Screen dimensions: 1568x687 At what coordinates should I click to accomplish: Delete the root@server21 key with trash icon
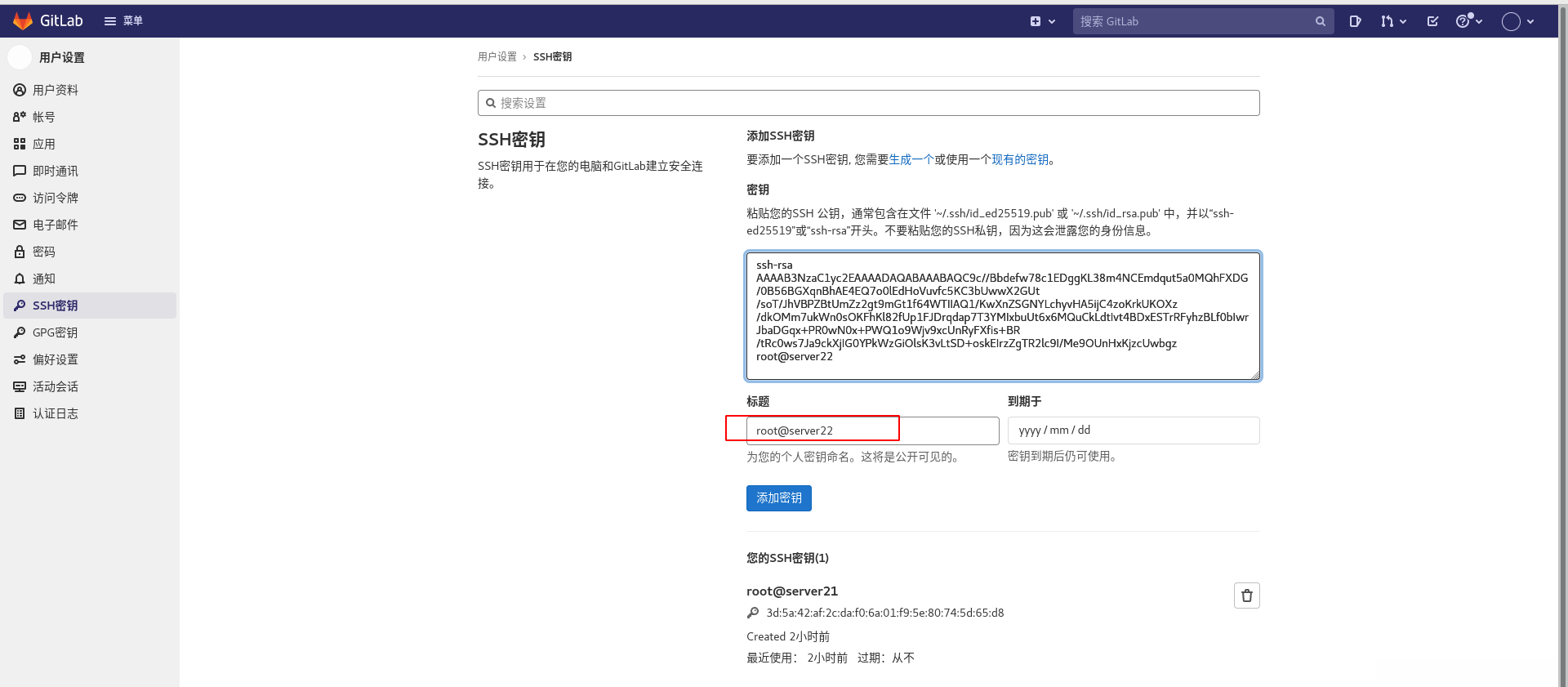[1247, 596]
